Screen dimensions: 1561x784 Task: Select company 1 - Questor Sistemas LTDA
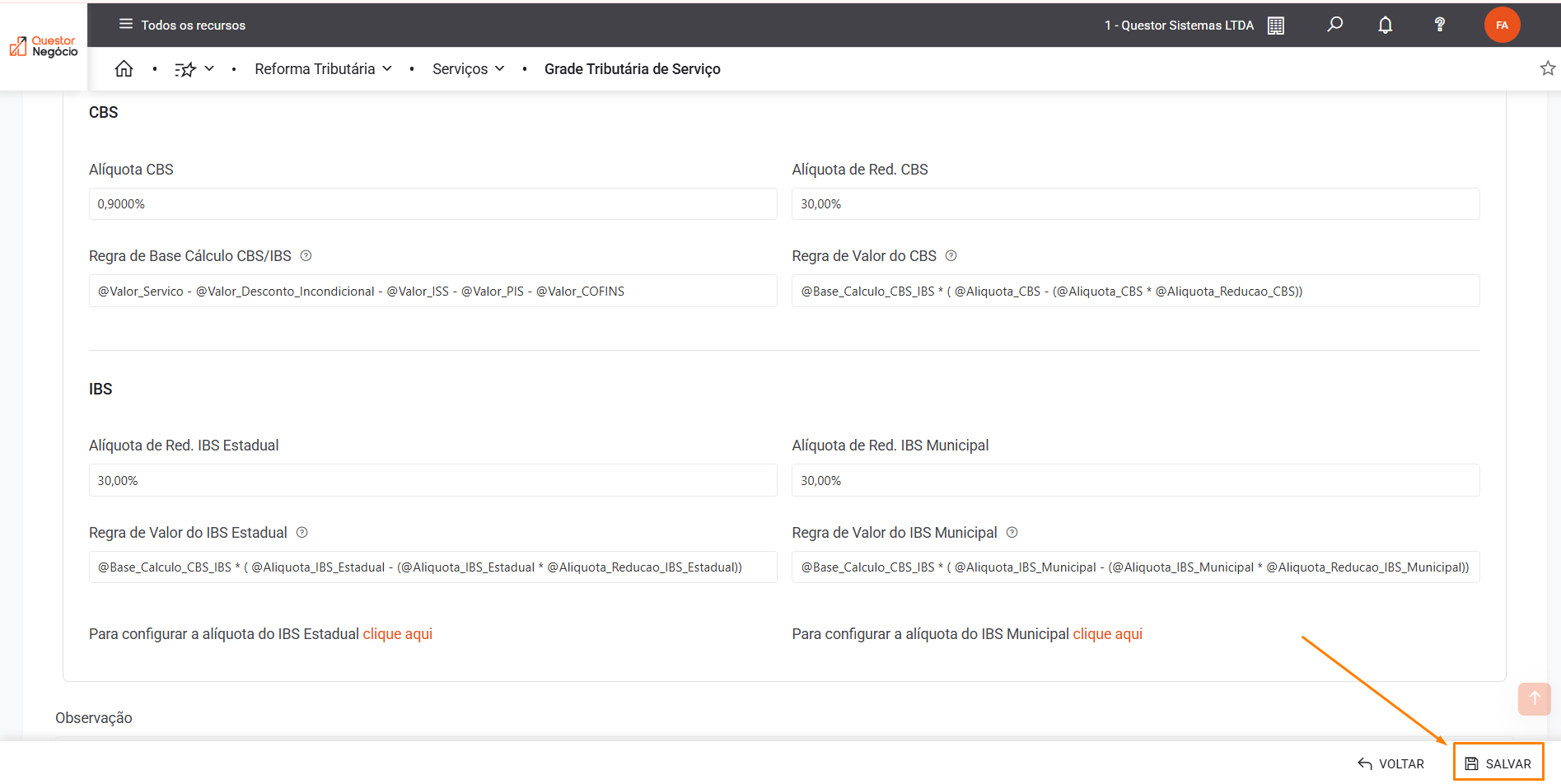pos(1179,26)
